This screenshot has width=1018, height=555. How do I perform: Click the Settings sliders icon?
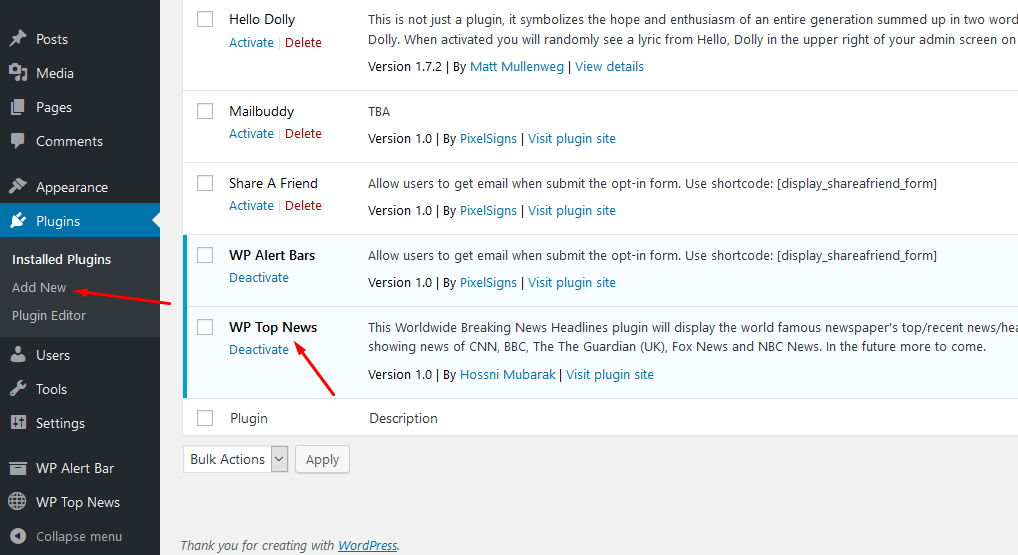pyautogui.click(x=18, y=423)
